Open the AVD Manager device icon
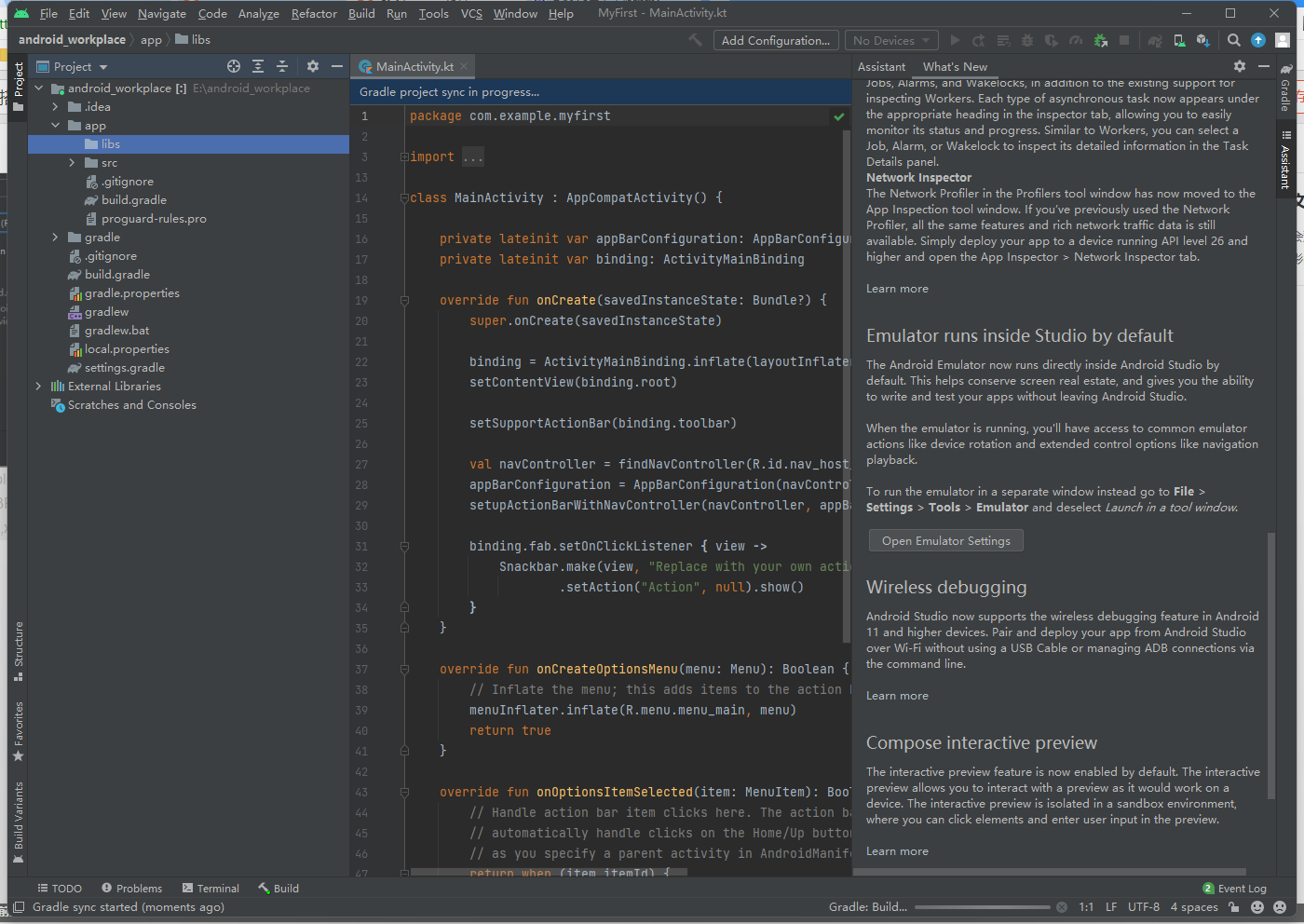Image resolution: width=1304 pixels, height=924 pixels. point(1179,40)
